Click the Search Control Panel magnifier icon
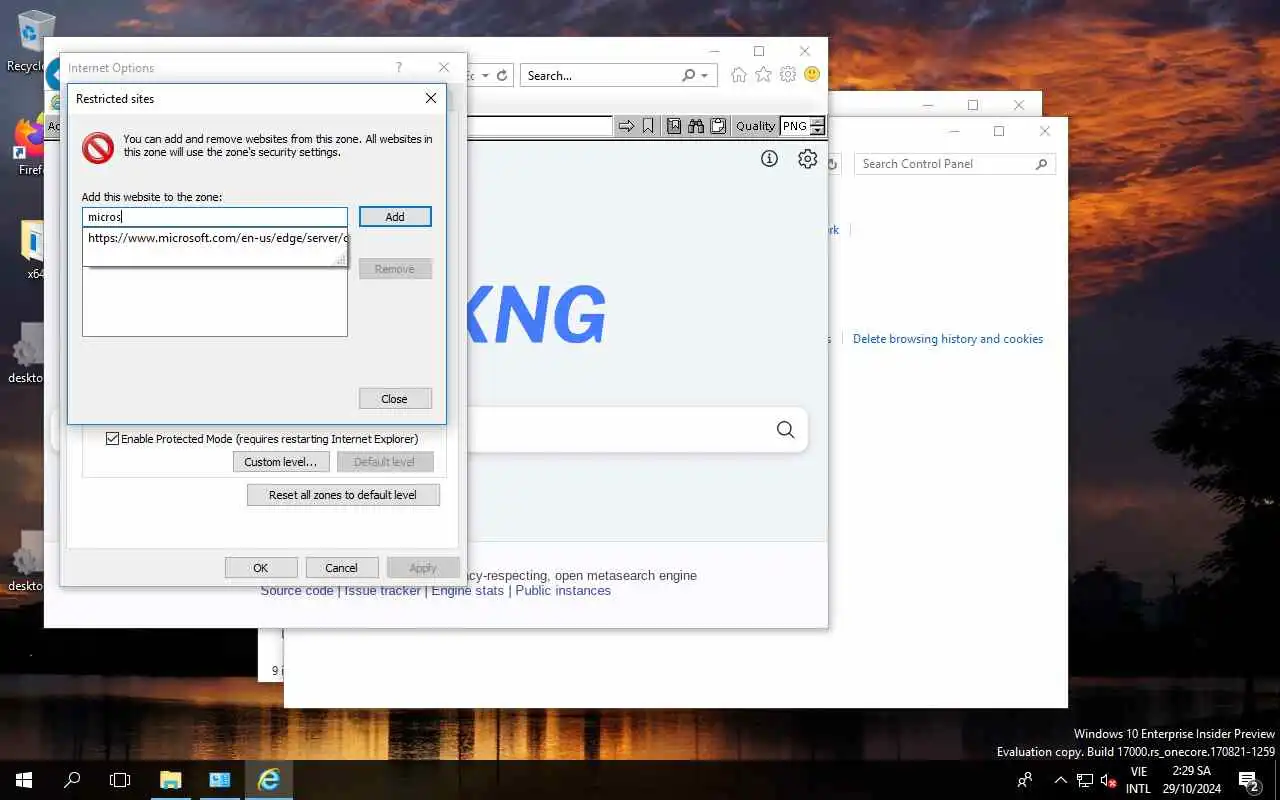 (1041, 164)
